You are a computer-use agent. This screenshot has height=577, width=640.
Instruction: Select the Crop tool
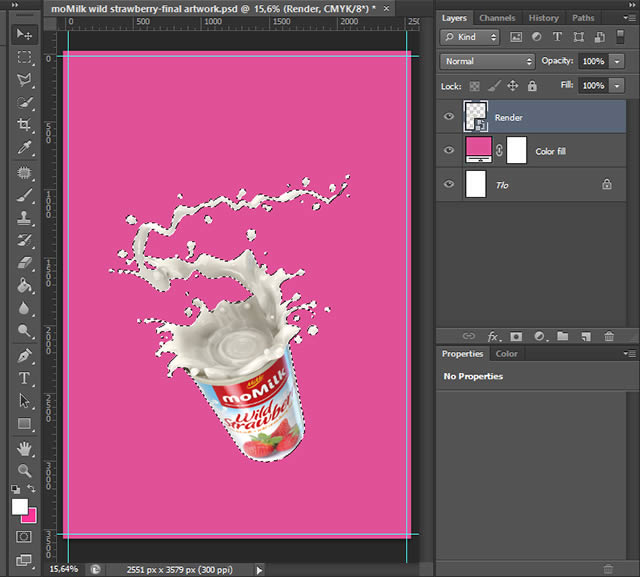pos(24,124)
